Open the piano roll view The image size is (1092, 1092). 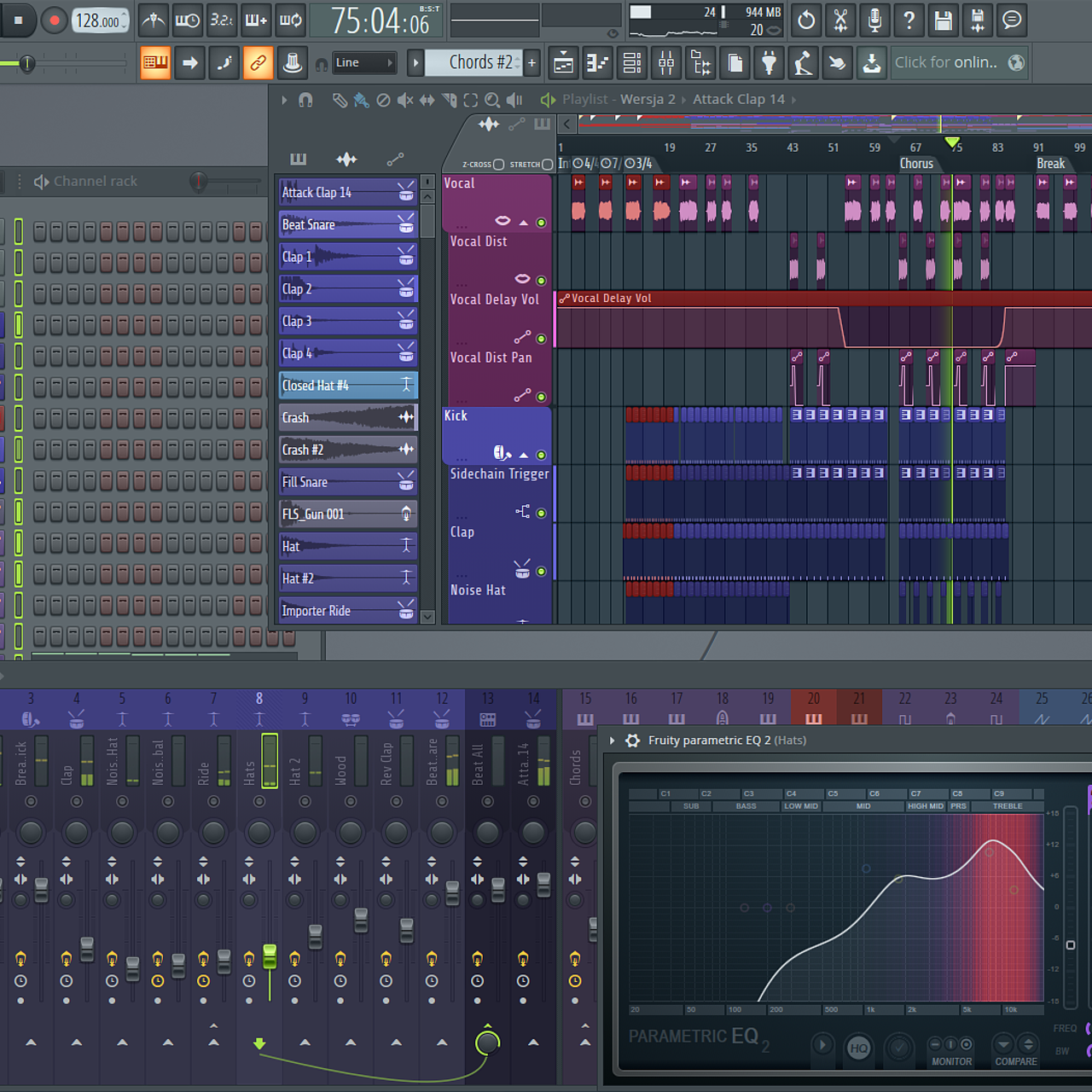597,62
